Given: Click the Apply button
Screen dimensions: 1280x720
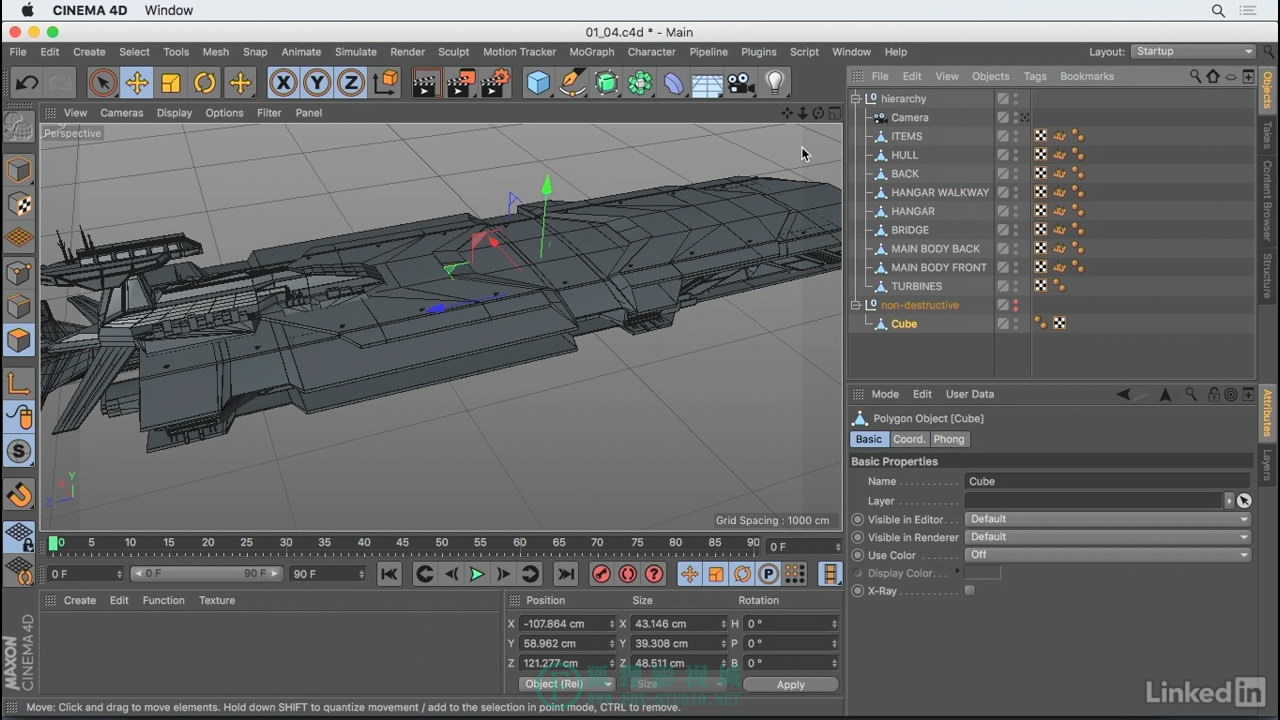Looking at the screenshot, I should (x=790, y=684).
